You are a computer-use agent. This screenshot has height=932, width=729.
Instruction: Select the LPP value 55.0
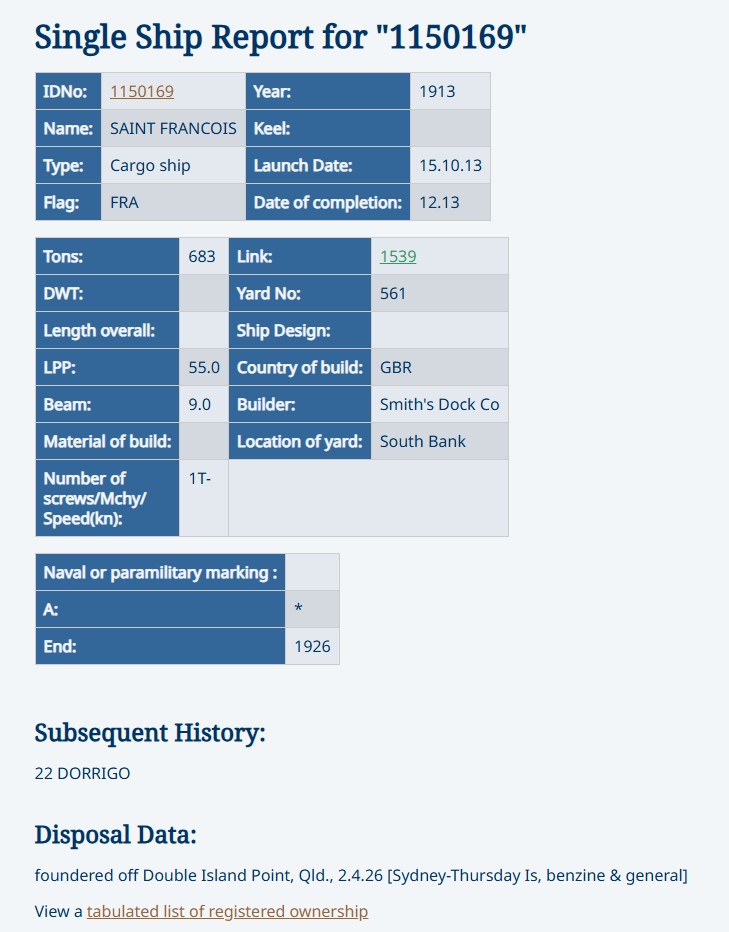coord(204,367)
